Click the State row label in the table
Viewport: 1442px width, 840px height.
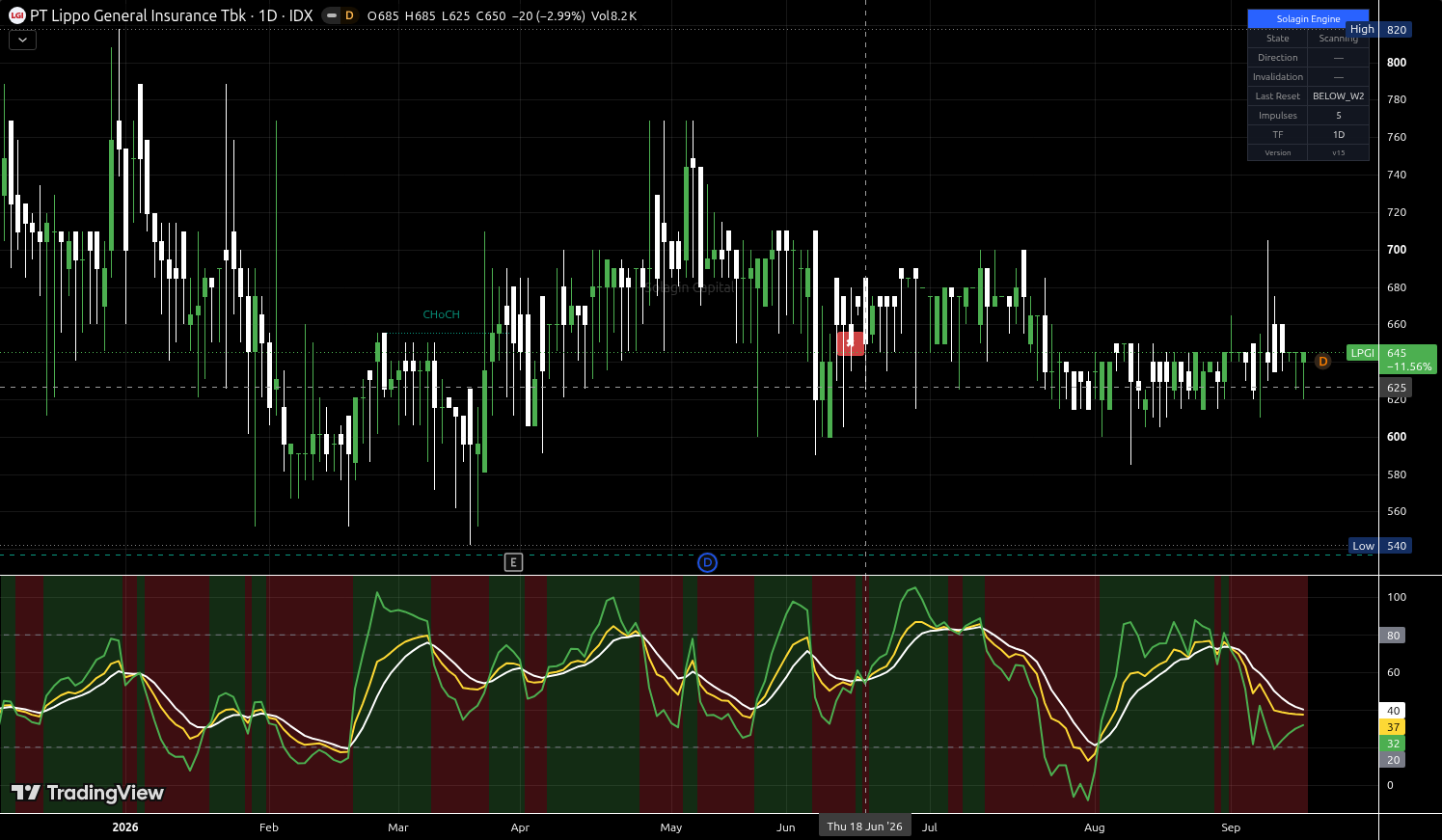click(1277, 39)
